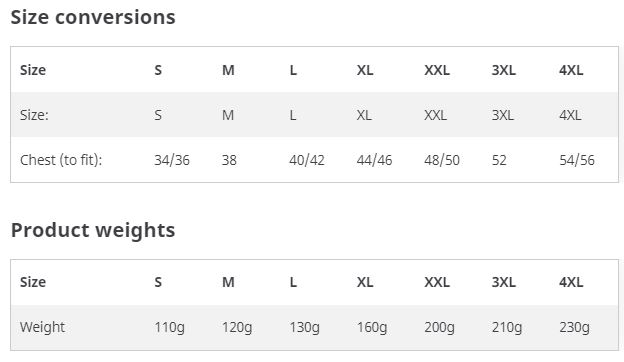Click the 44/46 chest measurement for XL

coord(374,160)
